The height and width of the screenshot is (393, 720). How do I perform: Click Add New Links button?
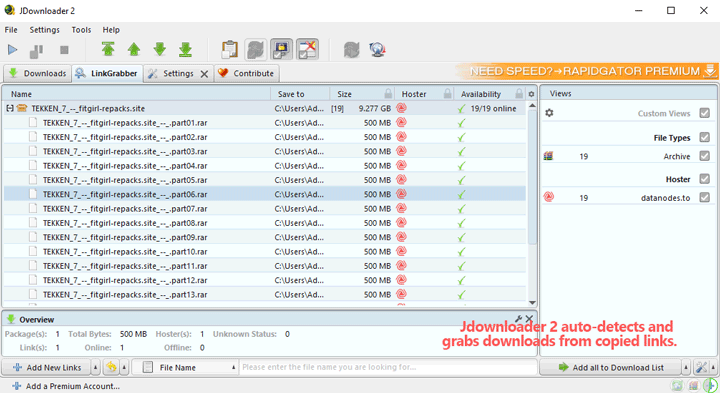(x=47, y=367)
